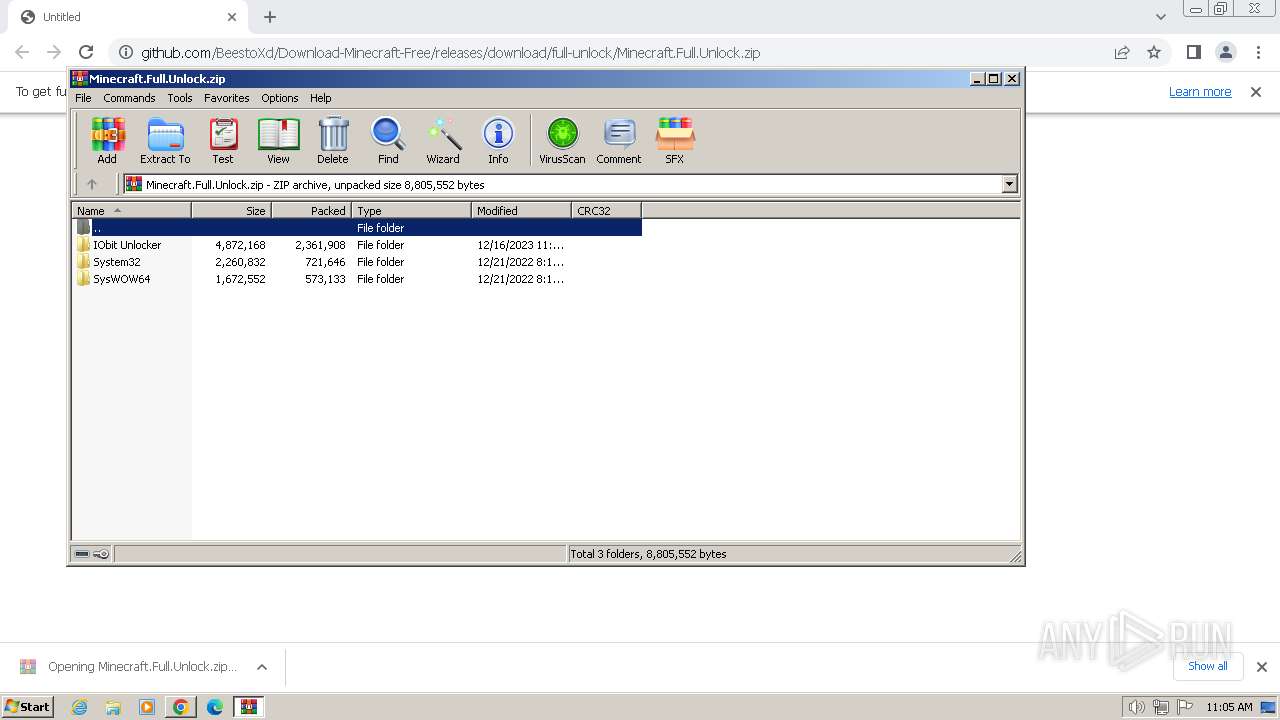Open Internet Explorer from the taskbar
This screenshot has height=720, width=1280.
[x=79, y=707]
